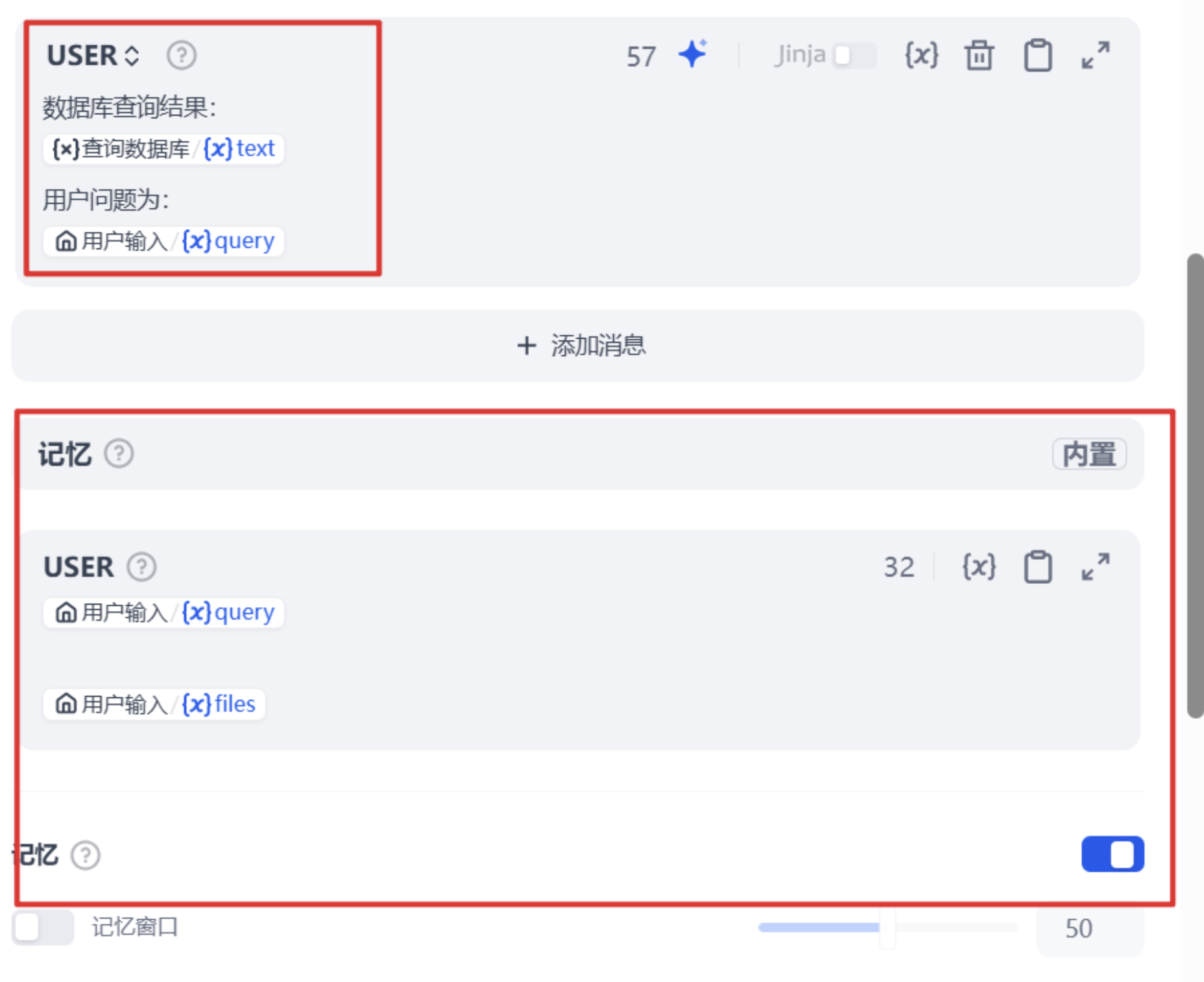Copy the top USER message content
Screen dimensions: 1204x982
pyautogui.click(x=1038, y=55)
